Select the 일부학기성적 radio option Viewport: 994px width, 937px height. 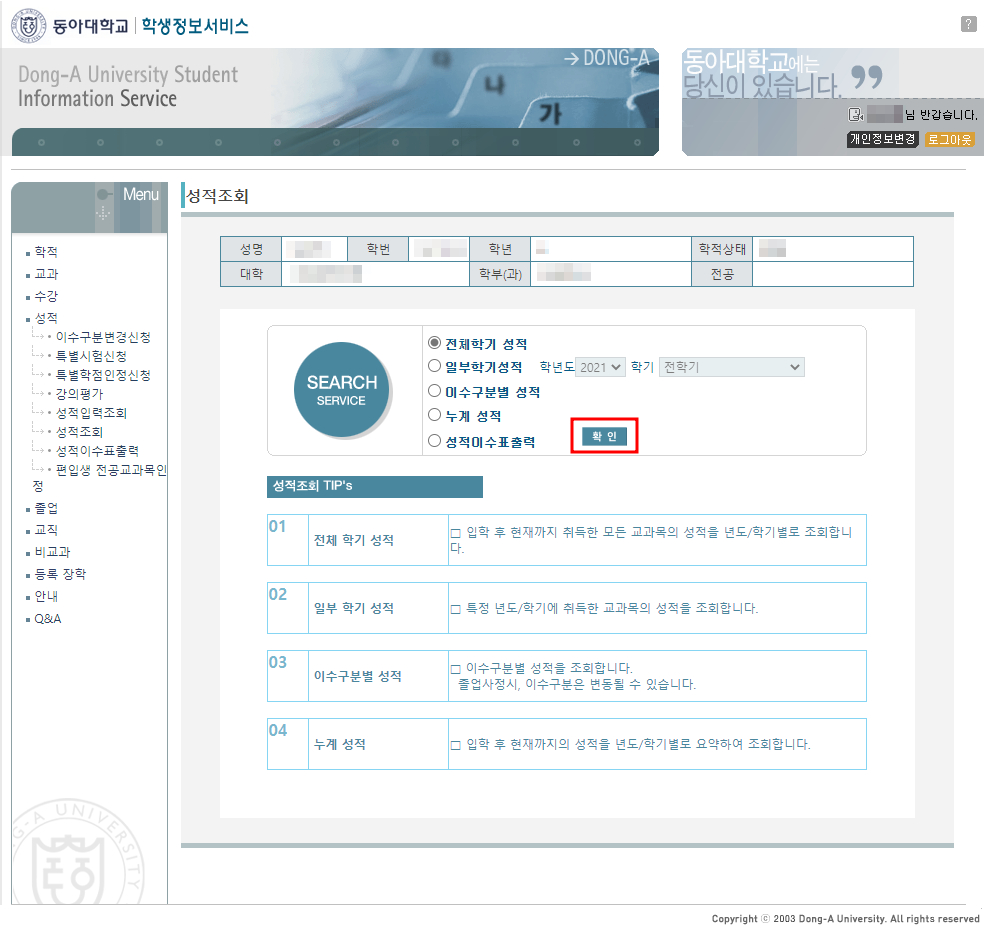pyautogui.click(x=434, y=367)
